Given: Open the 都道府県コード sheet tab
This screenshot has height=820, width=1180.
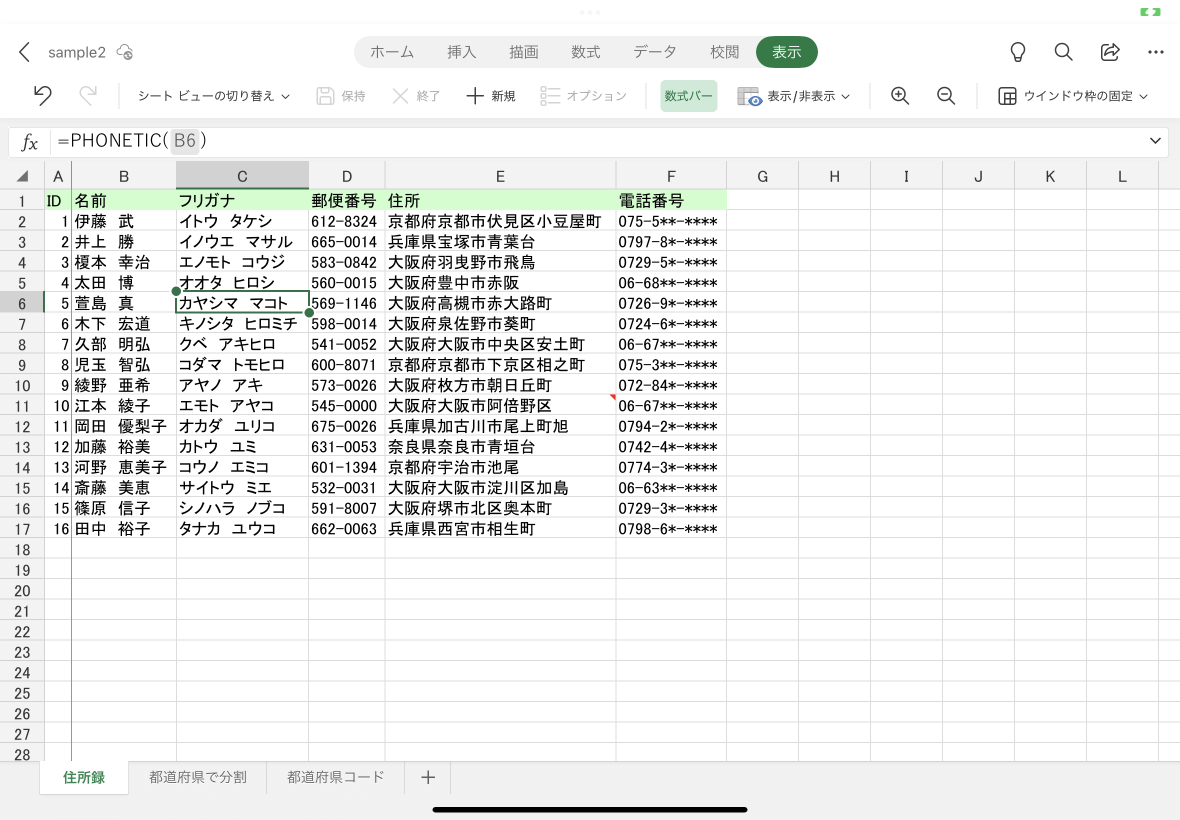Looking at the screenshot, I should (336, 777).
